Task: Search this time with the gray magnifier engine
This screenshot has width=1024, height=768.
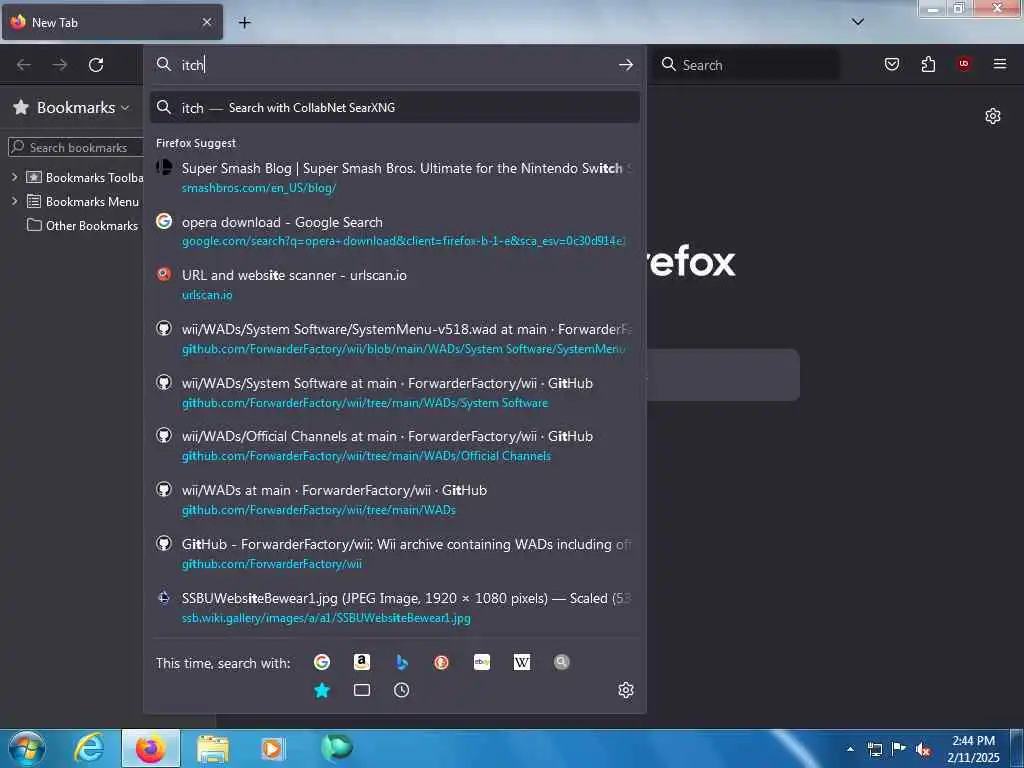Action: (562, 662)
